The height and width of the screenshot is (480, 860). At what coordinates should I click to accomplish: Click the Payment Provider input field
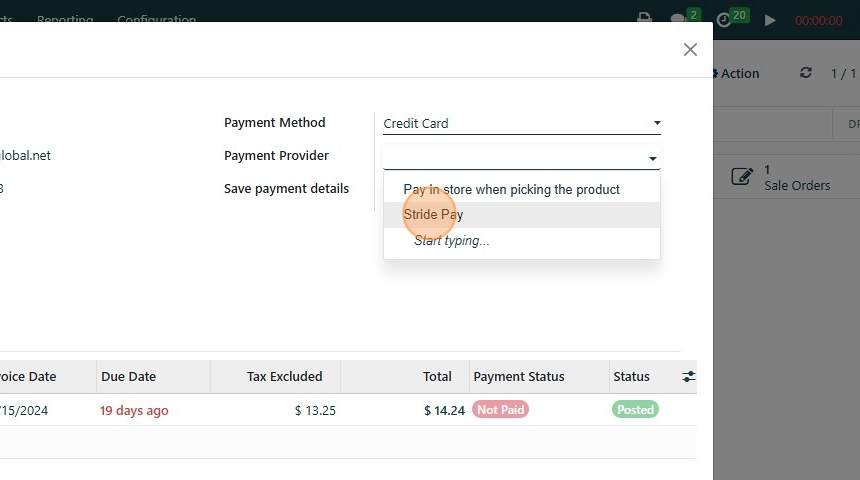click(x=514, y=157)
